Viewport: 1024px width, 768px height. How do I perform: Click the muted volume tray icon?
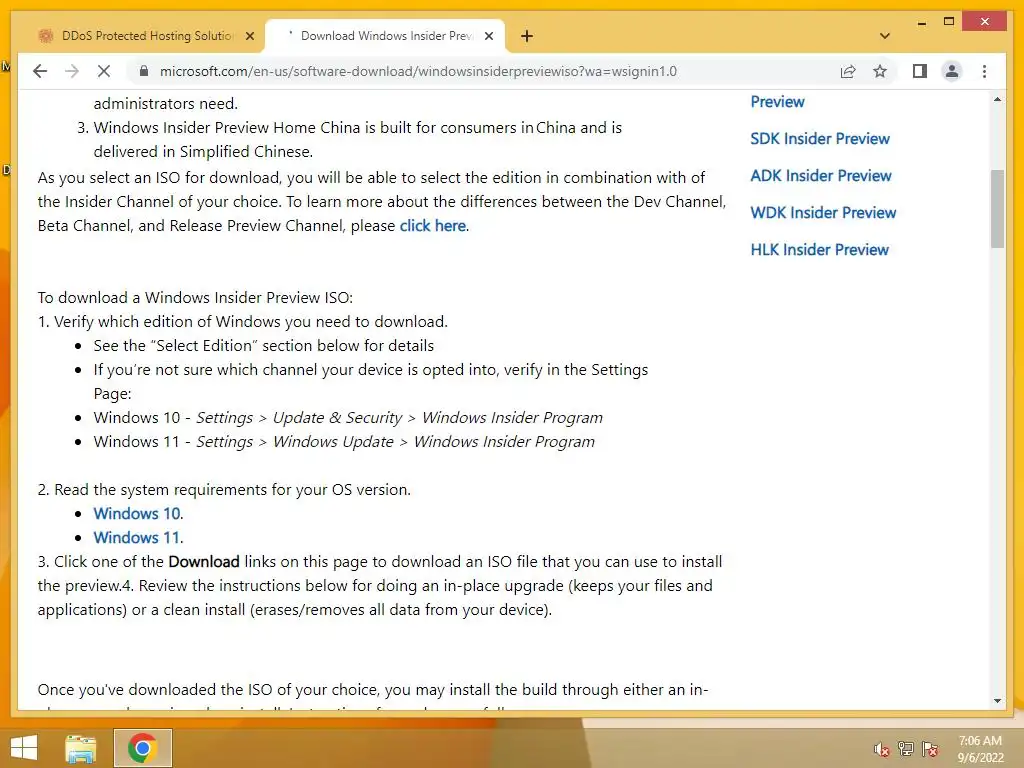click(x=881, y=750)
